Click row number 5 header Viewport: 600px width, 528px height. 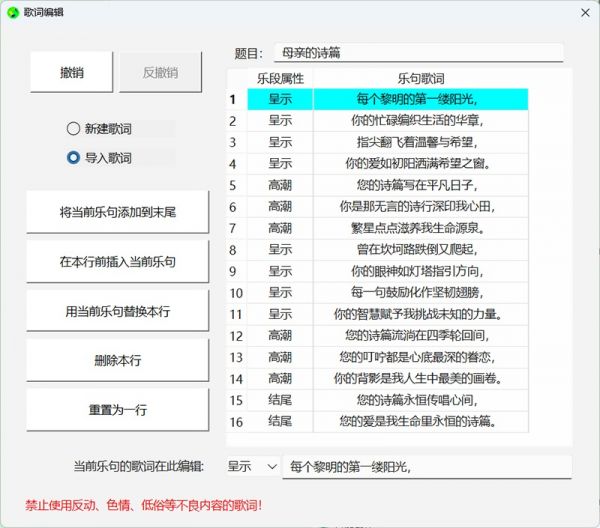[x=237, y=185]
